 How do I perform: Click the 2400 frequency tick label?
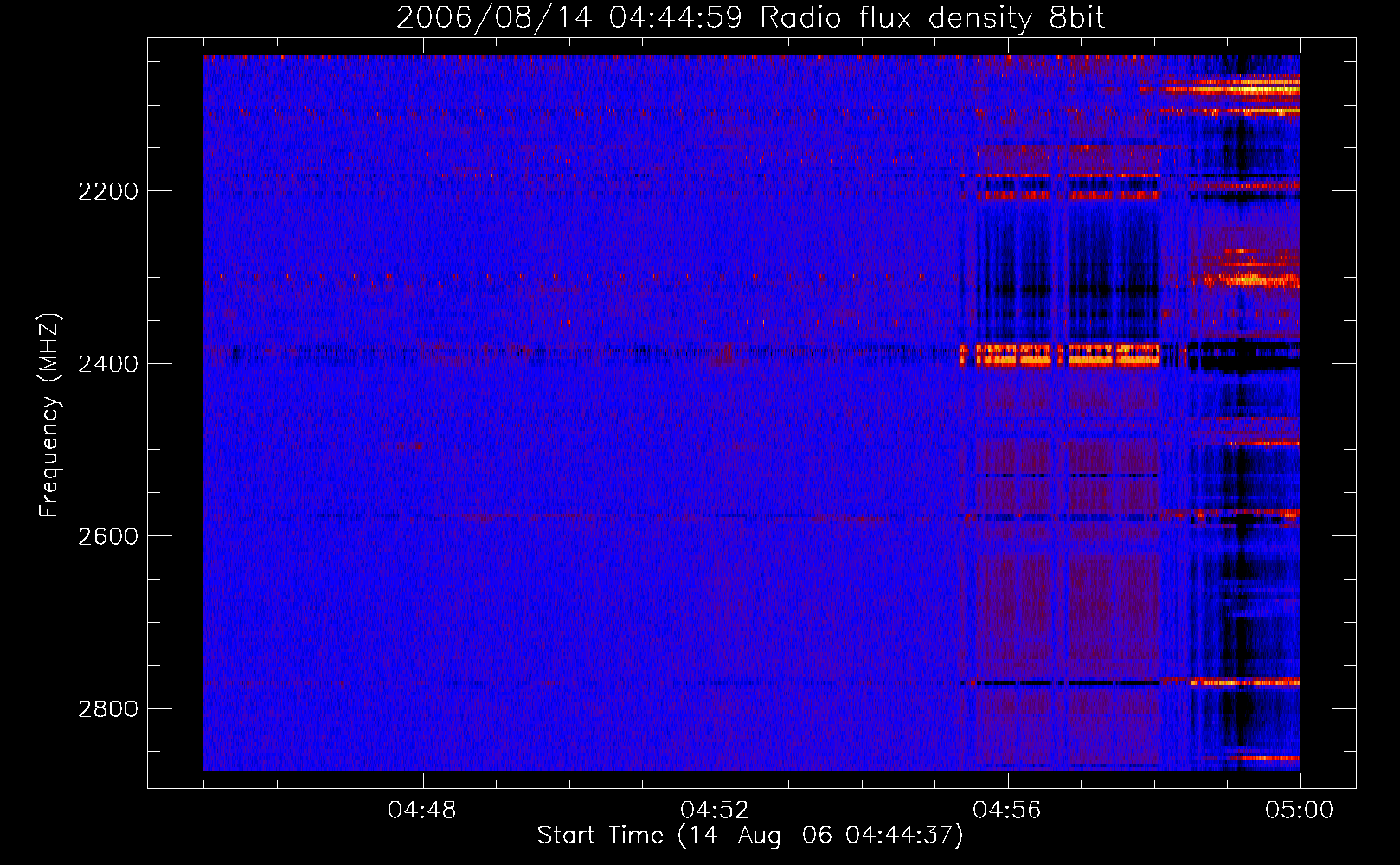[108, 364]
